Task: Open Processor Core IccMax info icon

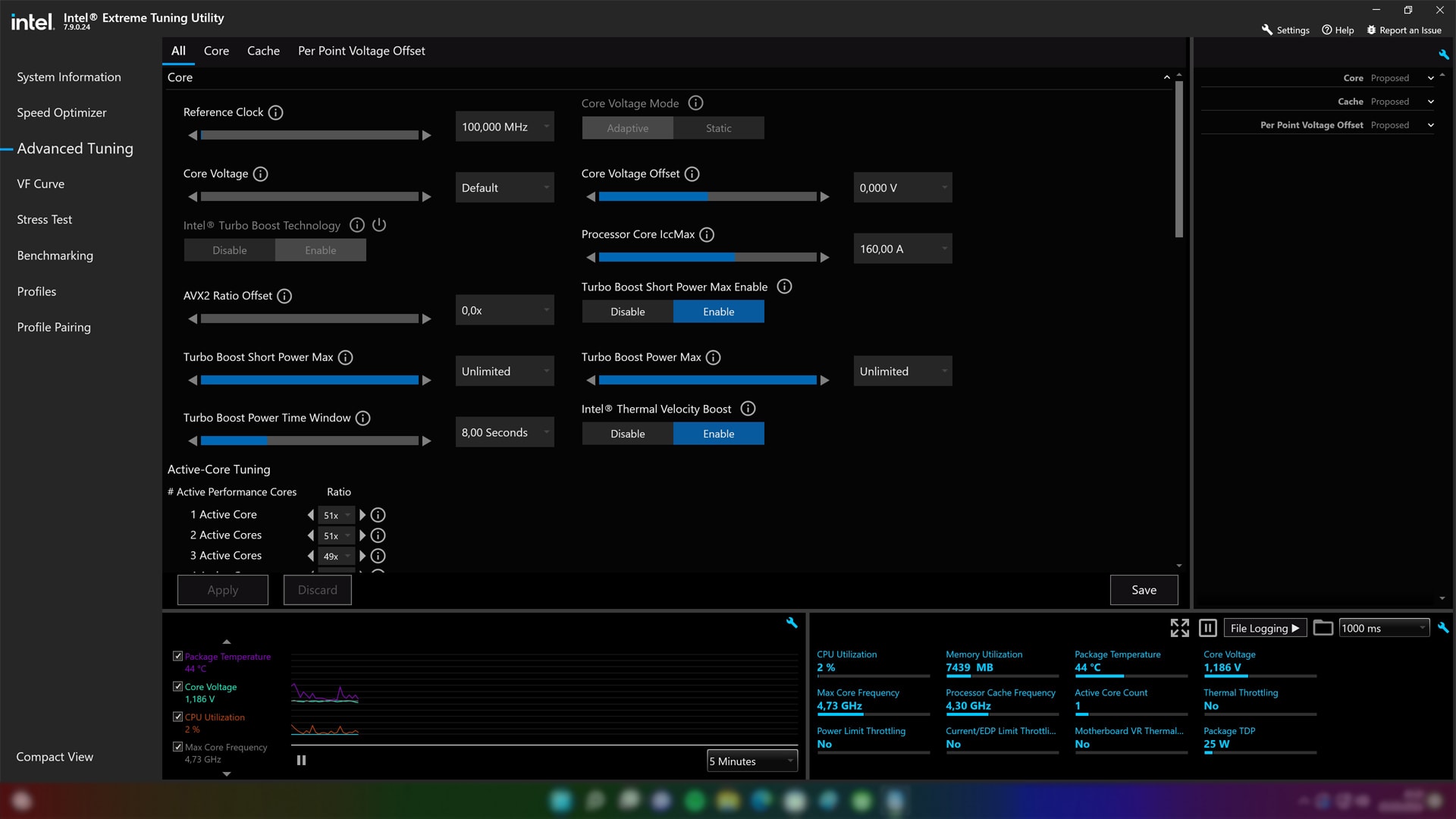Action: [707, 234]
